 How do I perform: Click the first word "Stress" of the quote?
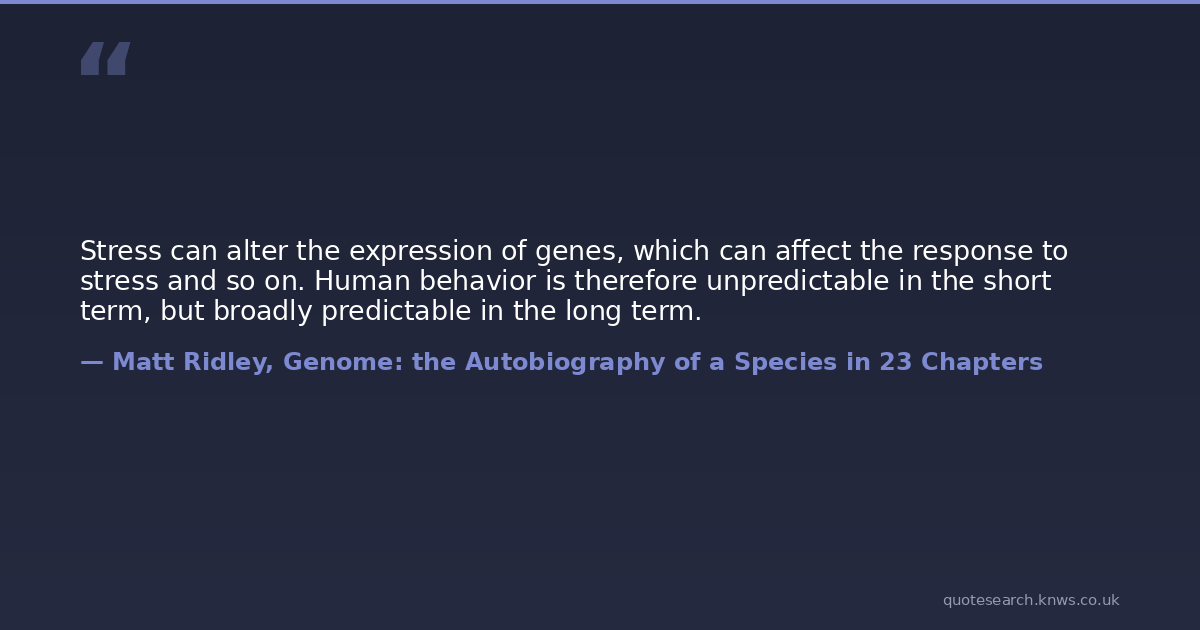120,251
